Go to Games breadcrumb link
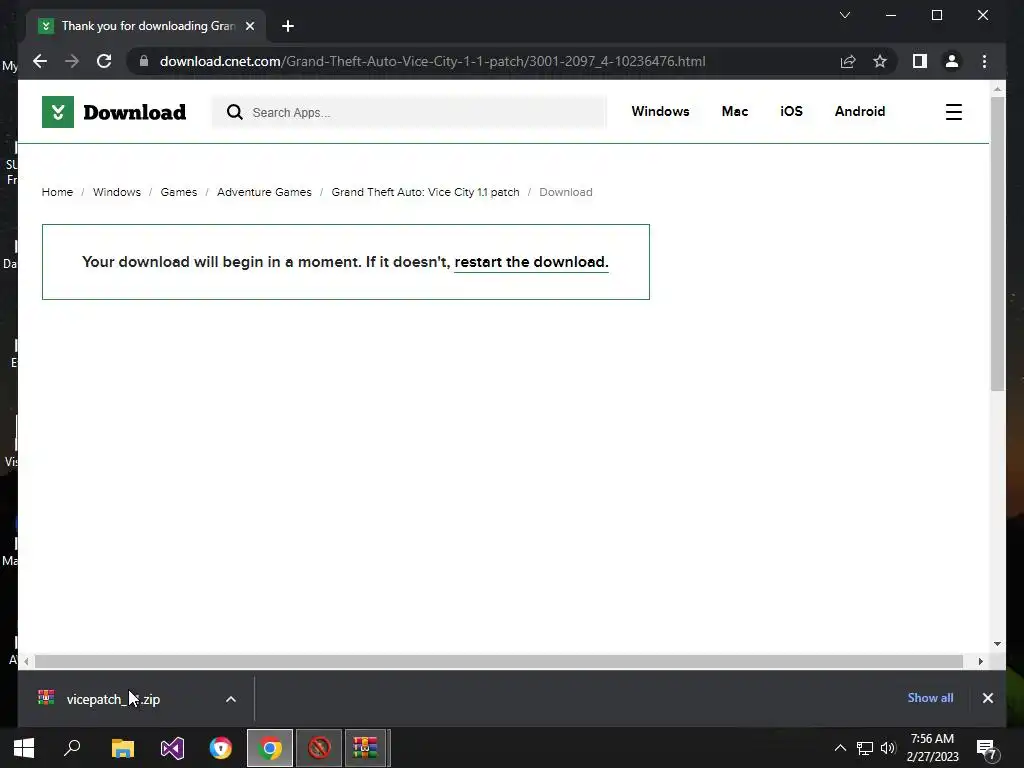This screenshot has height=768, width=1024. [x=179, y=192]
